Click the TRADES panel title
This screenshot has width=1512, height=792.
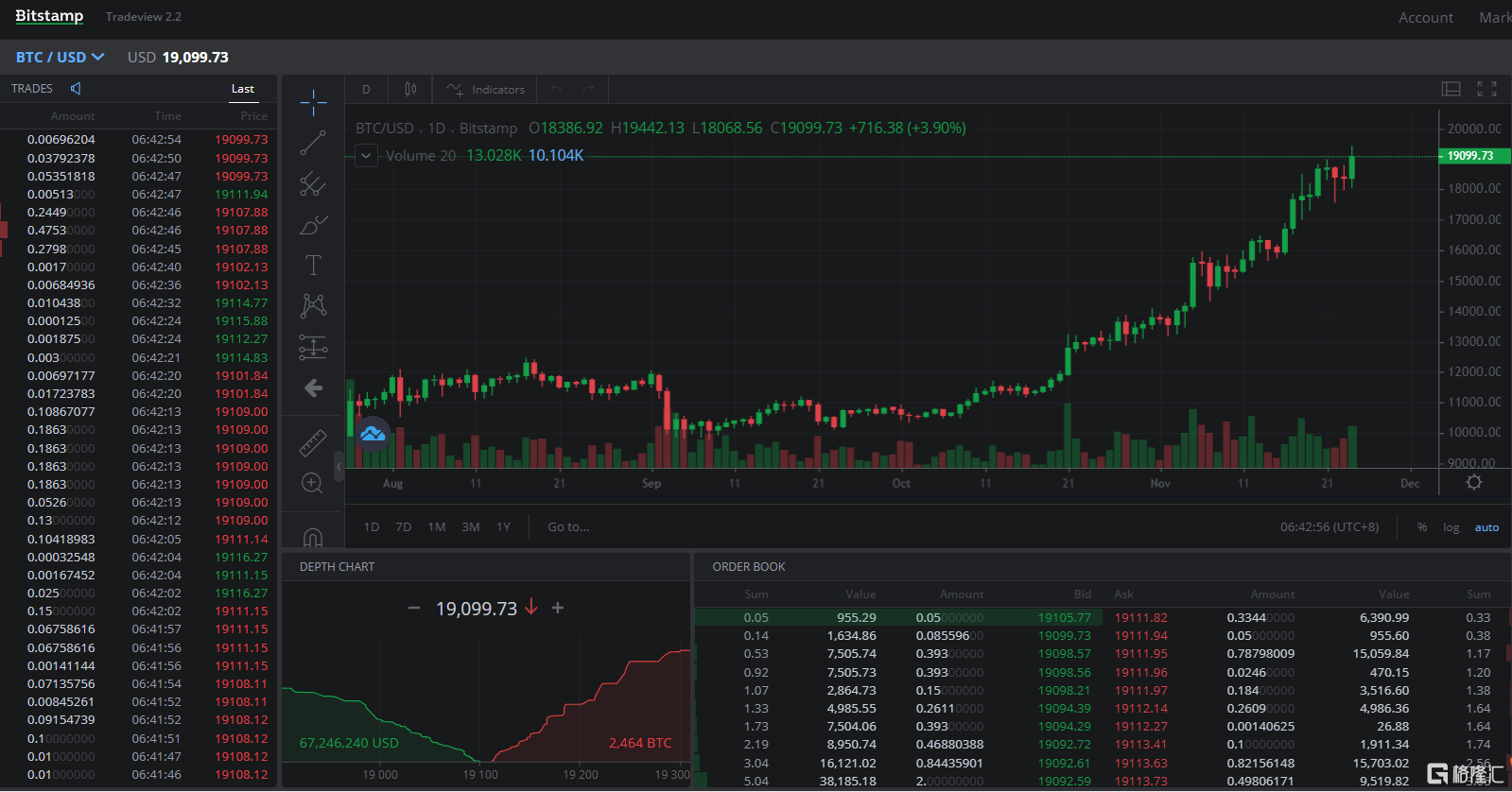click(32, 89)
